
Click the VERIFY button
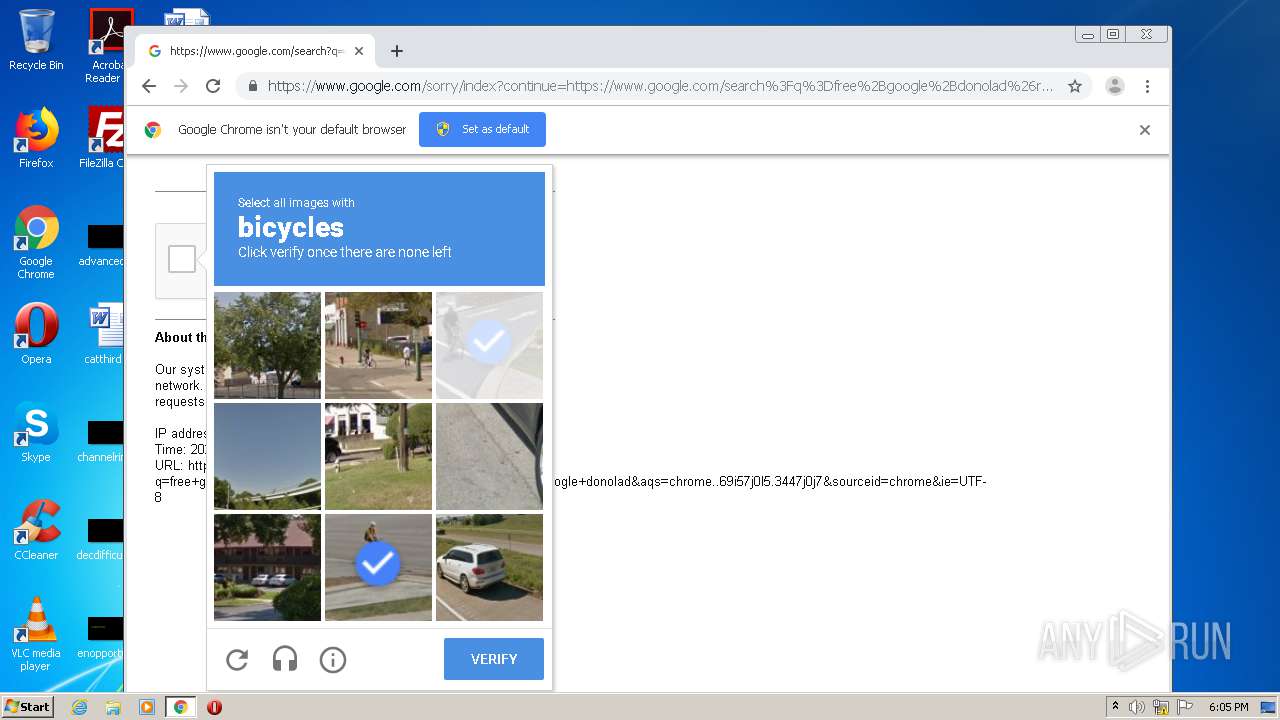[494, 659]
